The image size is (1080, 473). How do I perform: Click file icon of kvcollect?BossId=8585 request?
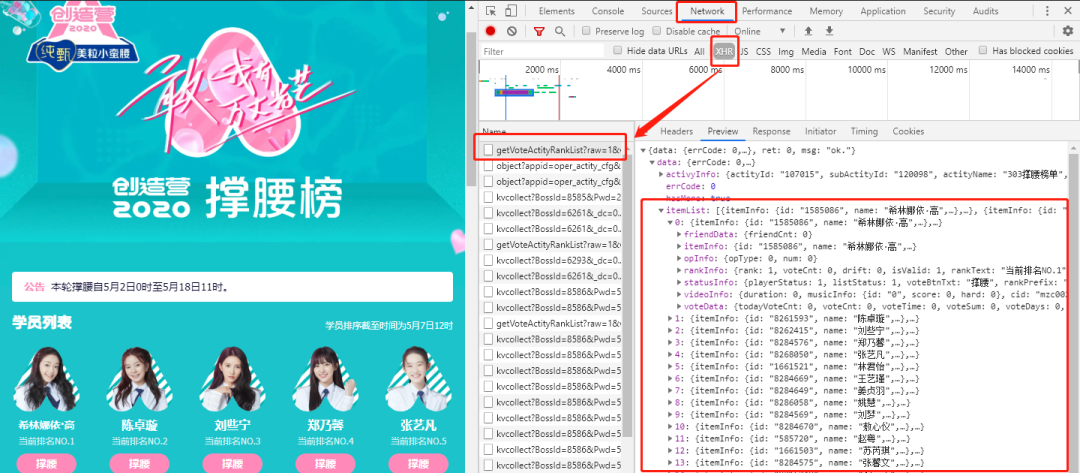pyautogui.click(x=488, y=198)
